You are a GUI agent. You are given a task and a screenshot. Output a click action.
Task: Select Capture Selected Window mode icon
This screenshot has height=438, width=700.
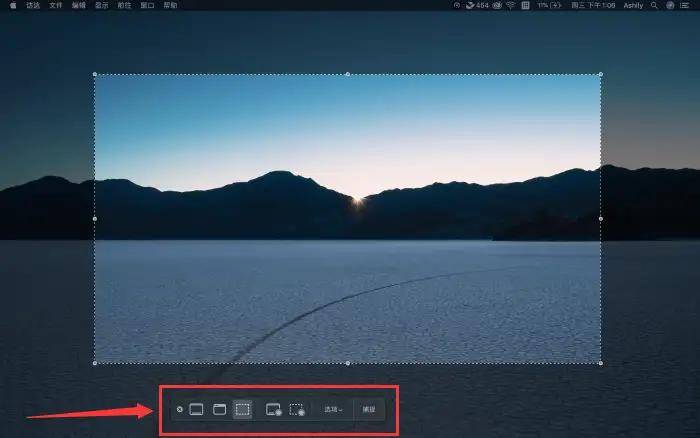click(219, 409)
